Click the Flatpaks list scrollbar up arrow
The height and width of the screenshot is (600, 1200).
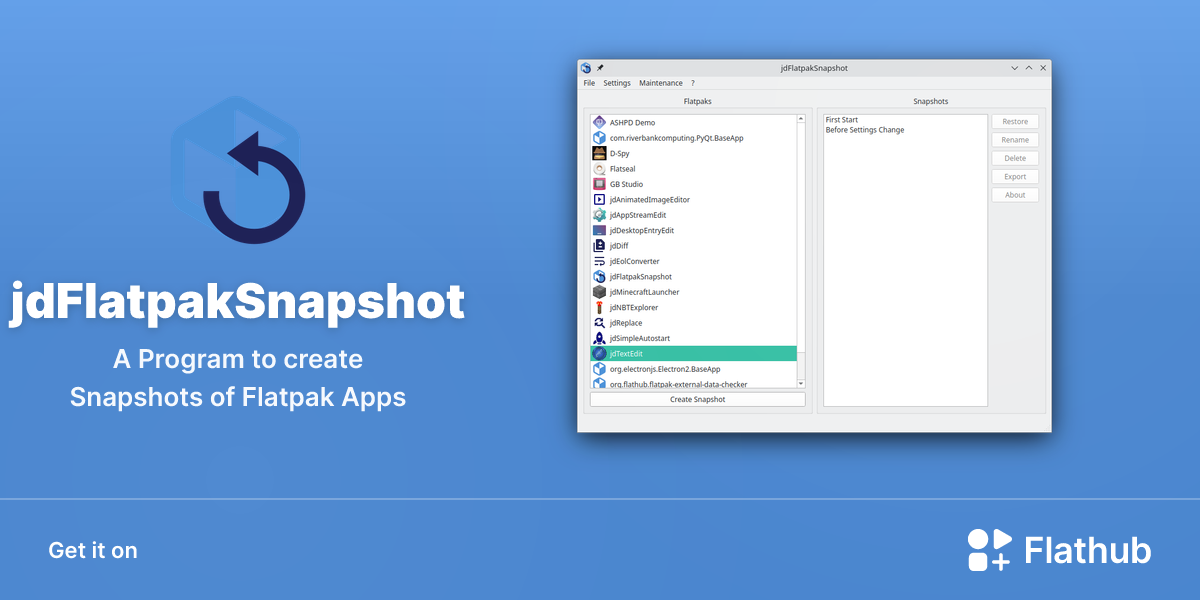point(801,119)
